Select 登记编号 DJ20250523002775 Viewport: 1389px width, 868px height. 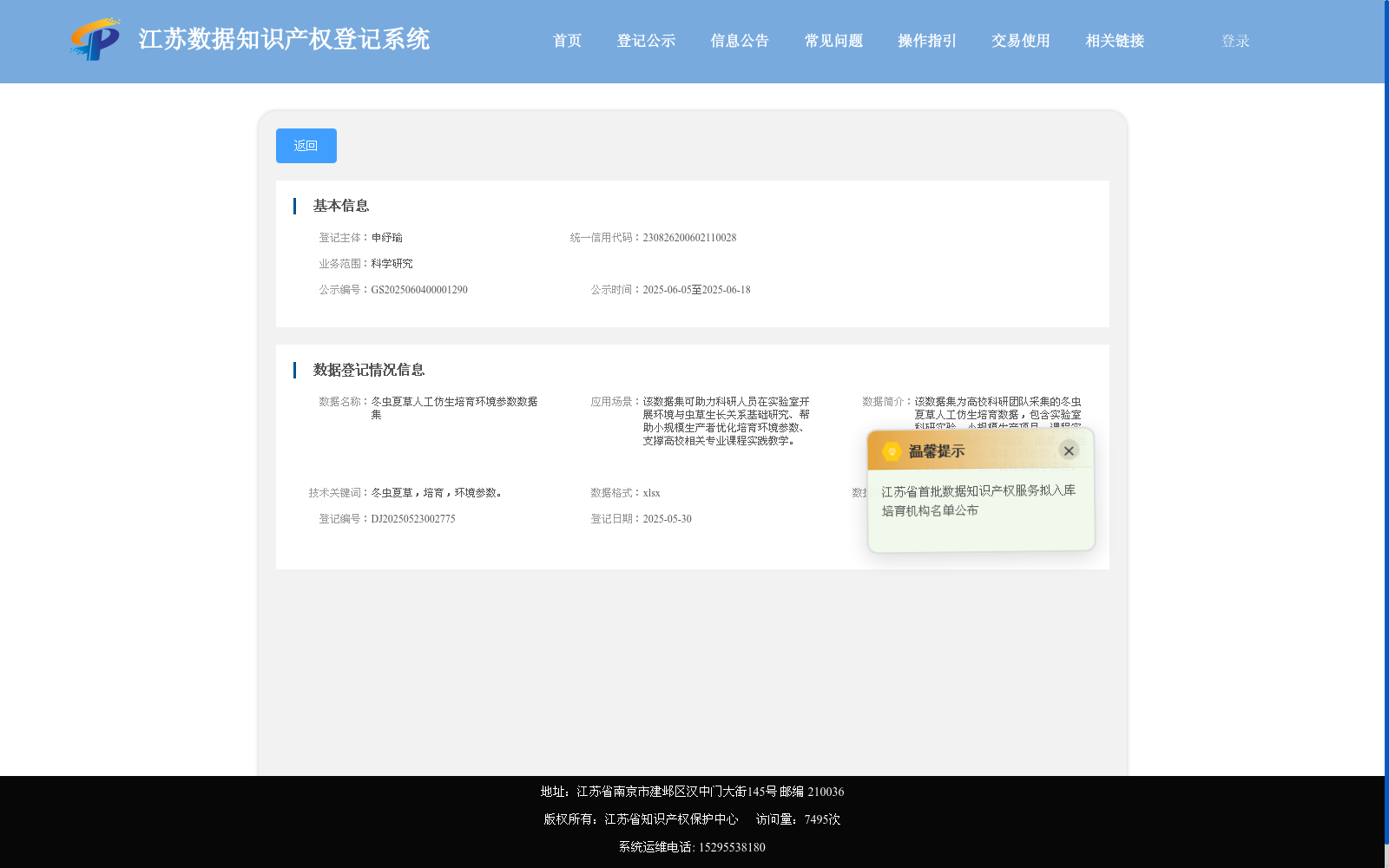pos(413,519)
